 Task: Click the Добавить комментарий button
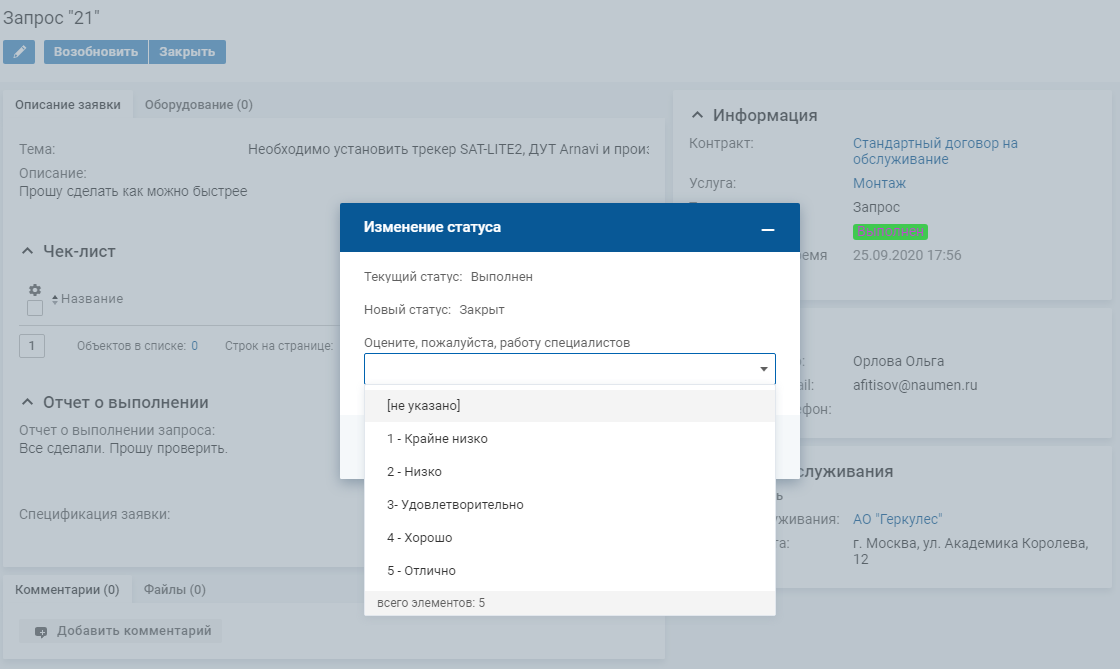click(121, 631)
